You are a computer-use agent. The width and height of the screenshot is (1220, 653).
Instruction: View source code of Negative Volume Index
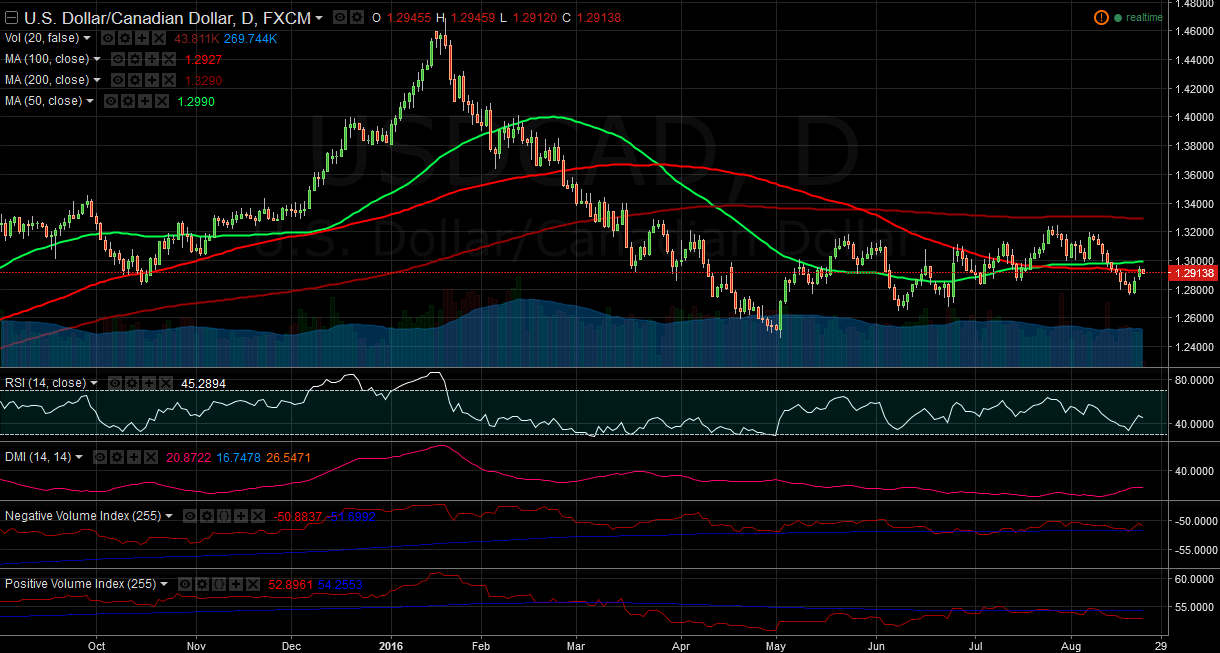point(223,516)
